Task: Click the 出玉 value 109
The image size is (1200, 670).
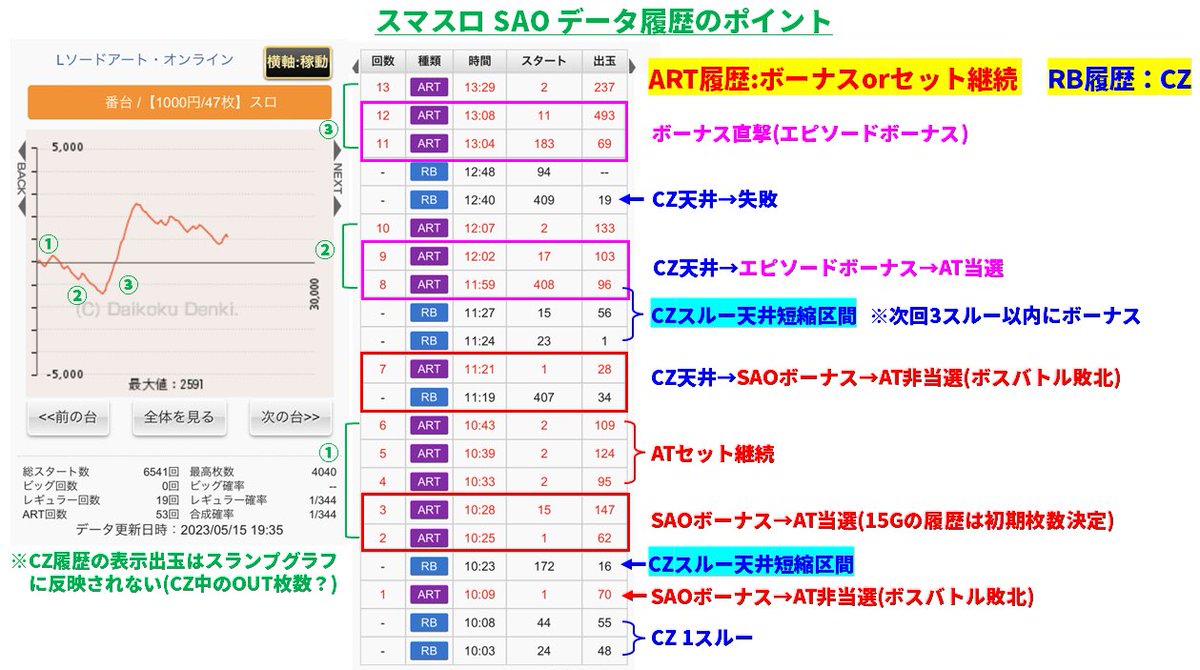Action: click(604, 425)
